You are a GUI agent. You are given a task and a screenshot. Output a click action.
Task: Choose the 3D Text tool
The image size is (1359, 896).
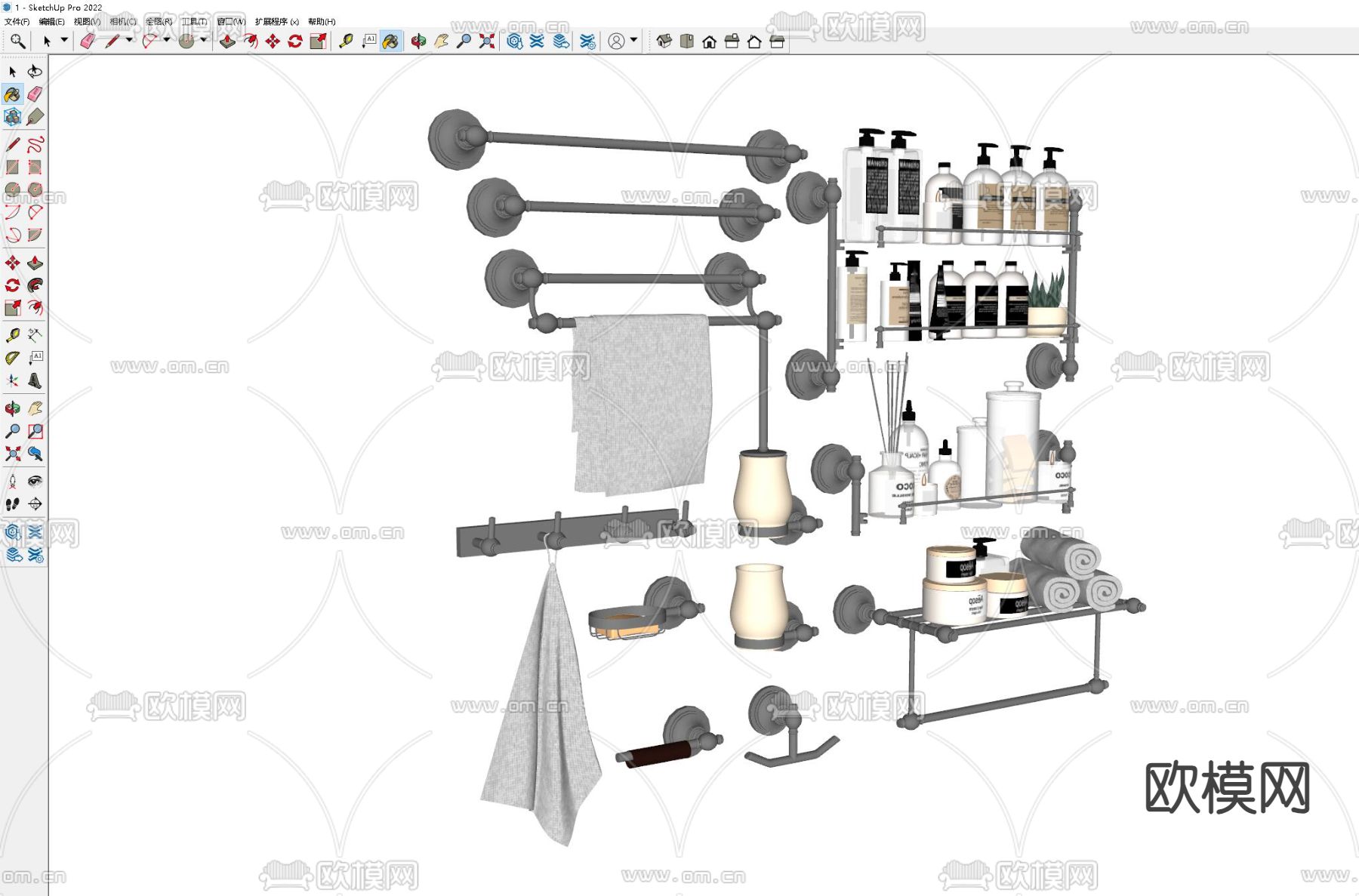pyautogui.click(x=35, y=380)
